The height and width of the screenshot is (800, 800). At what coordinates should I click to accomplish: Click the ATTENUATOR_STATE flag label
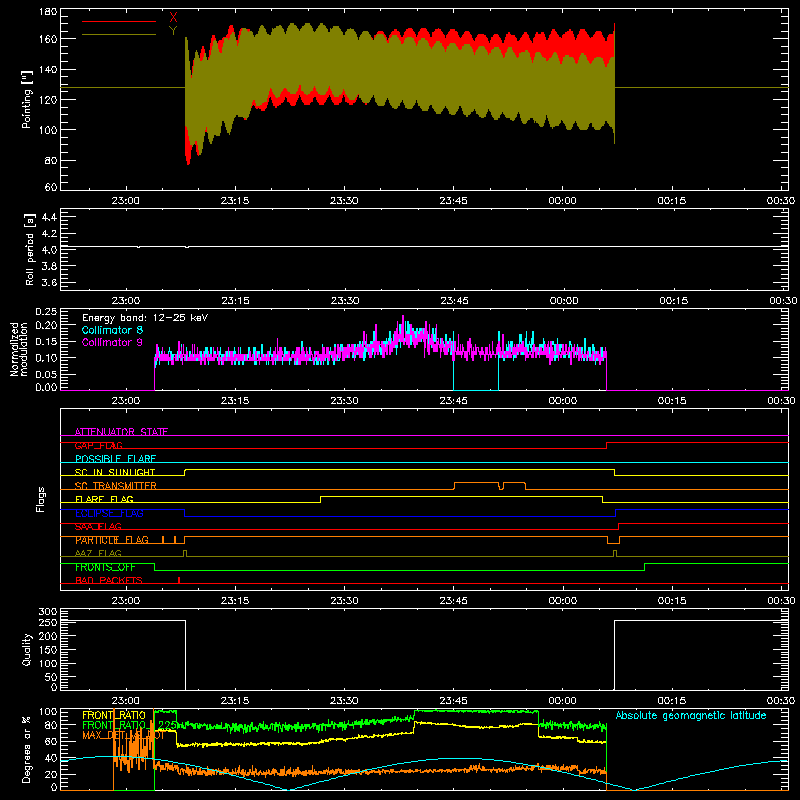(x=121, y=432)
